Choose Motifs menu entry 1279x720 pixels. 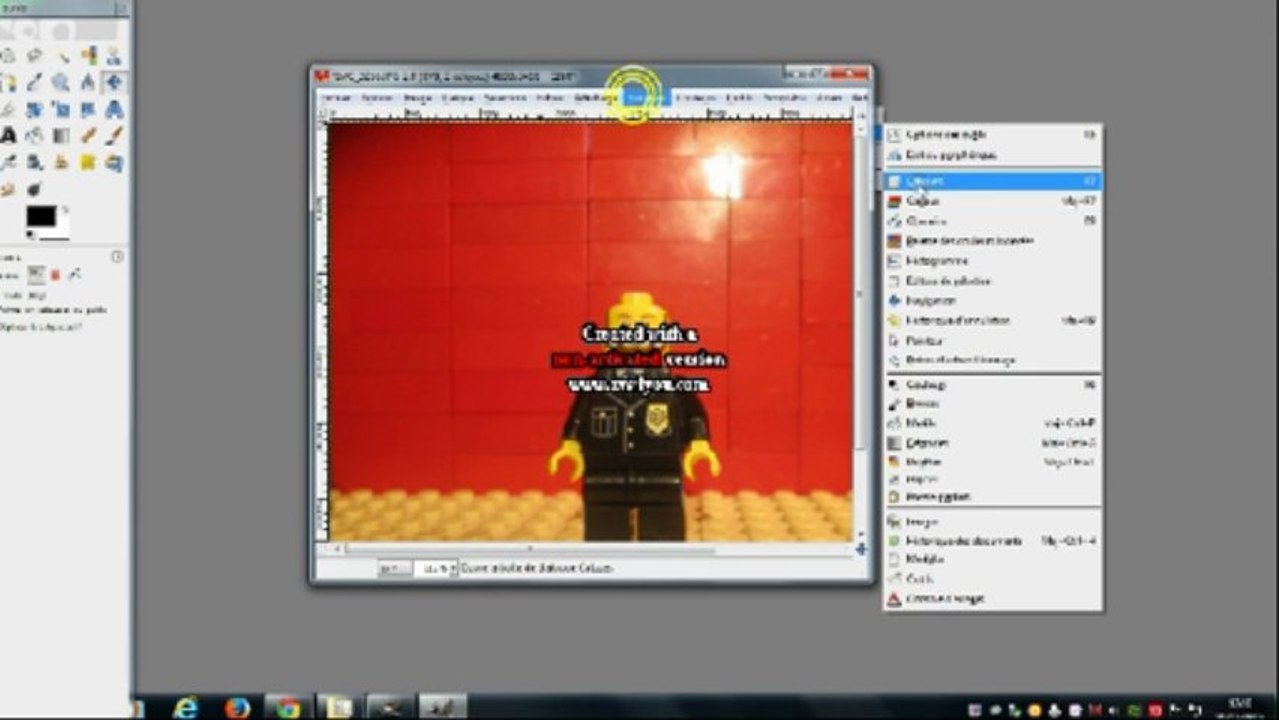coord(990,423)
